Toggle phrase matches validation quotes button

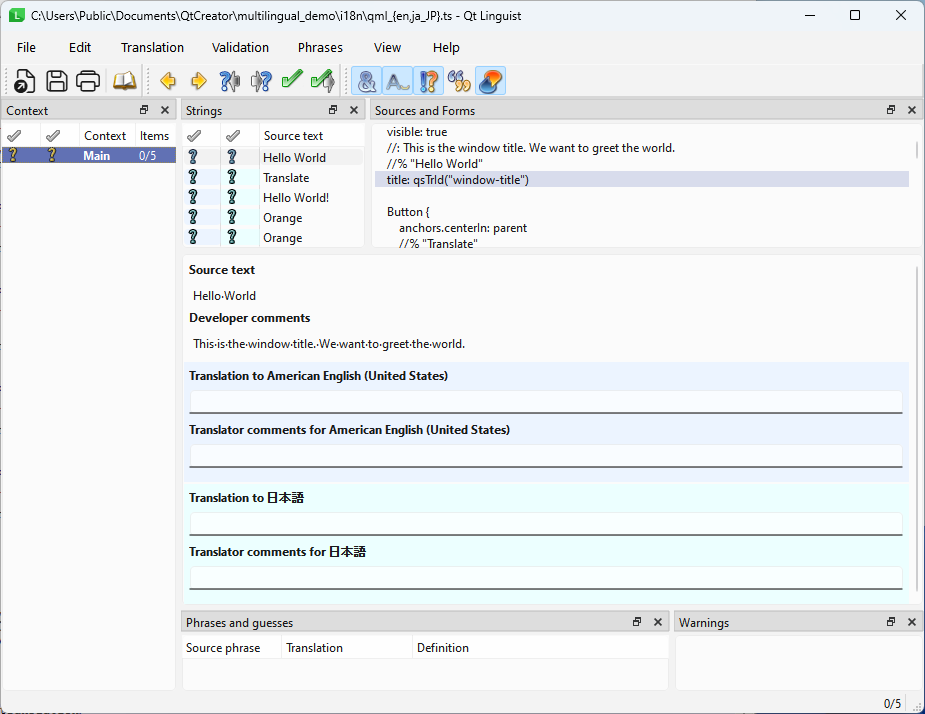point(459,81)
